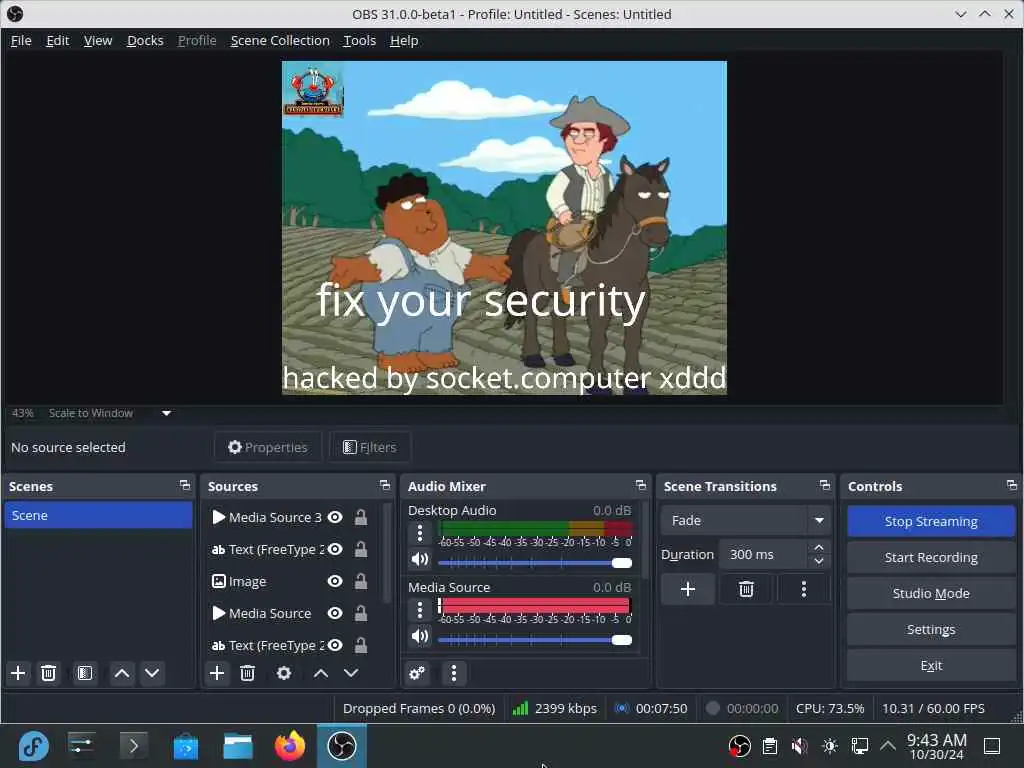The image size is (1024, 768).
Task: Remove the selected scene with the trash icon
Action: coord(48,673)
